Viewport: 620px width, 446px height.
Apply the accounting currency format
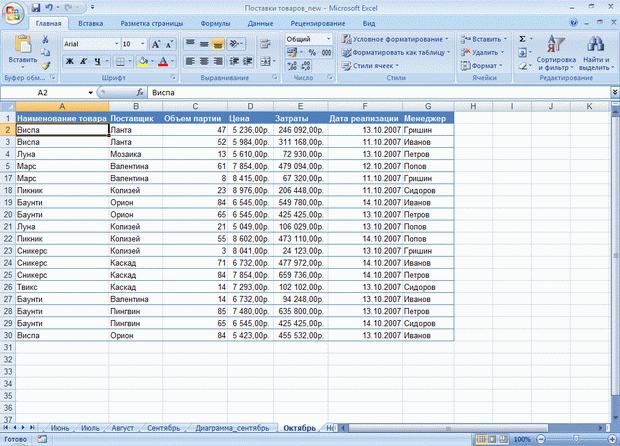click(292, 52)
